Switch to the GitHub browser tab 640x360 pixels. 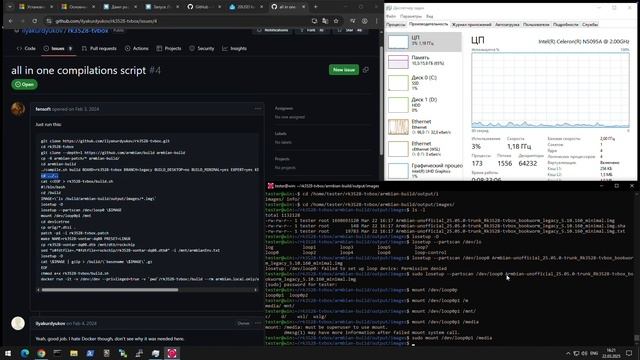click(x=204, y=7)
